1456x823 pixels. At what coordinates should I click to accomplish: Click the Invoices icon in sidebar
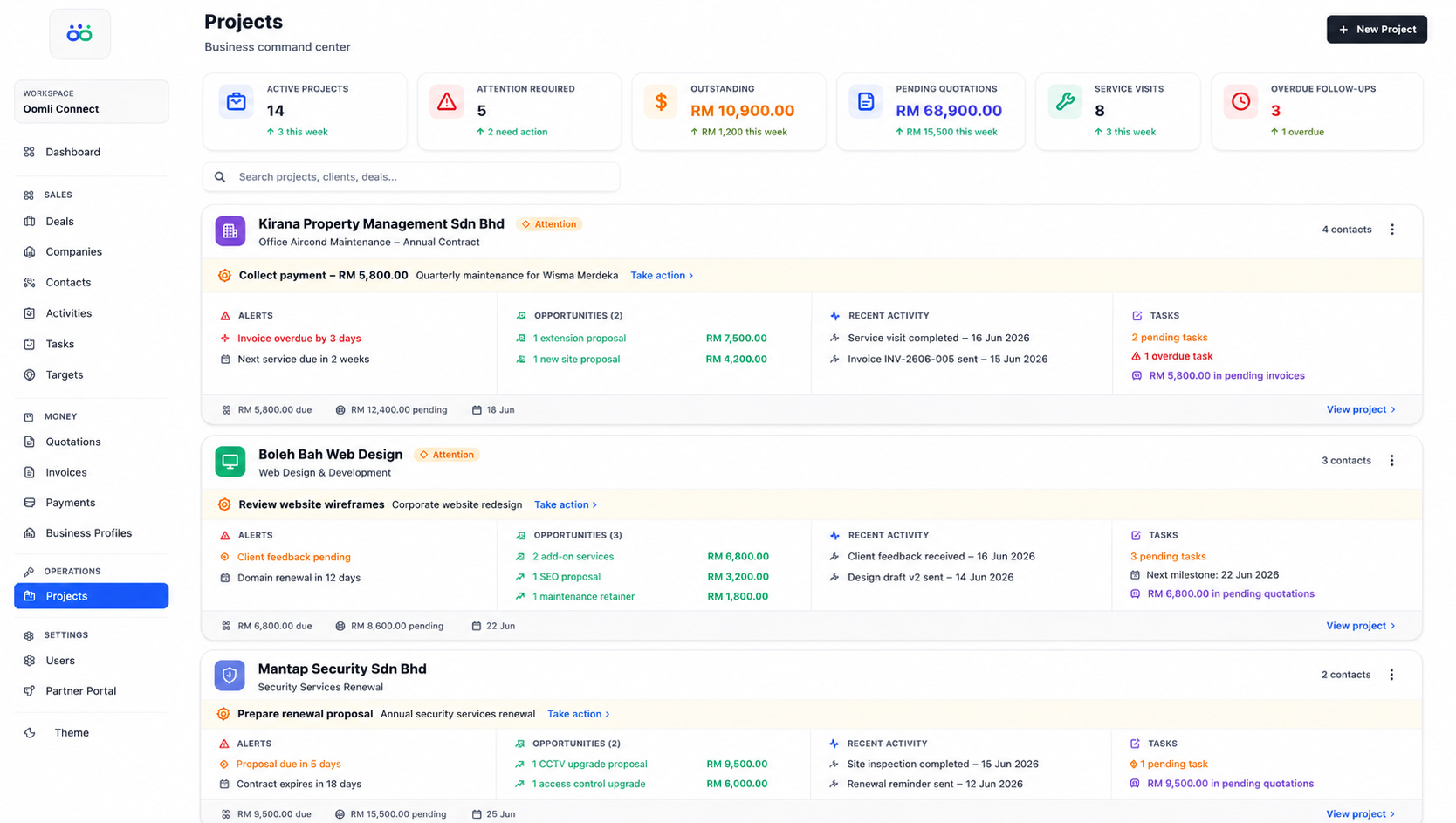[x=30, y=472]
